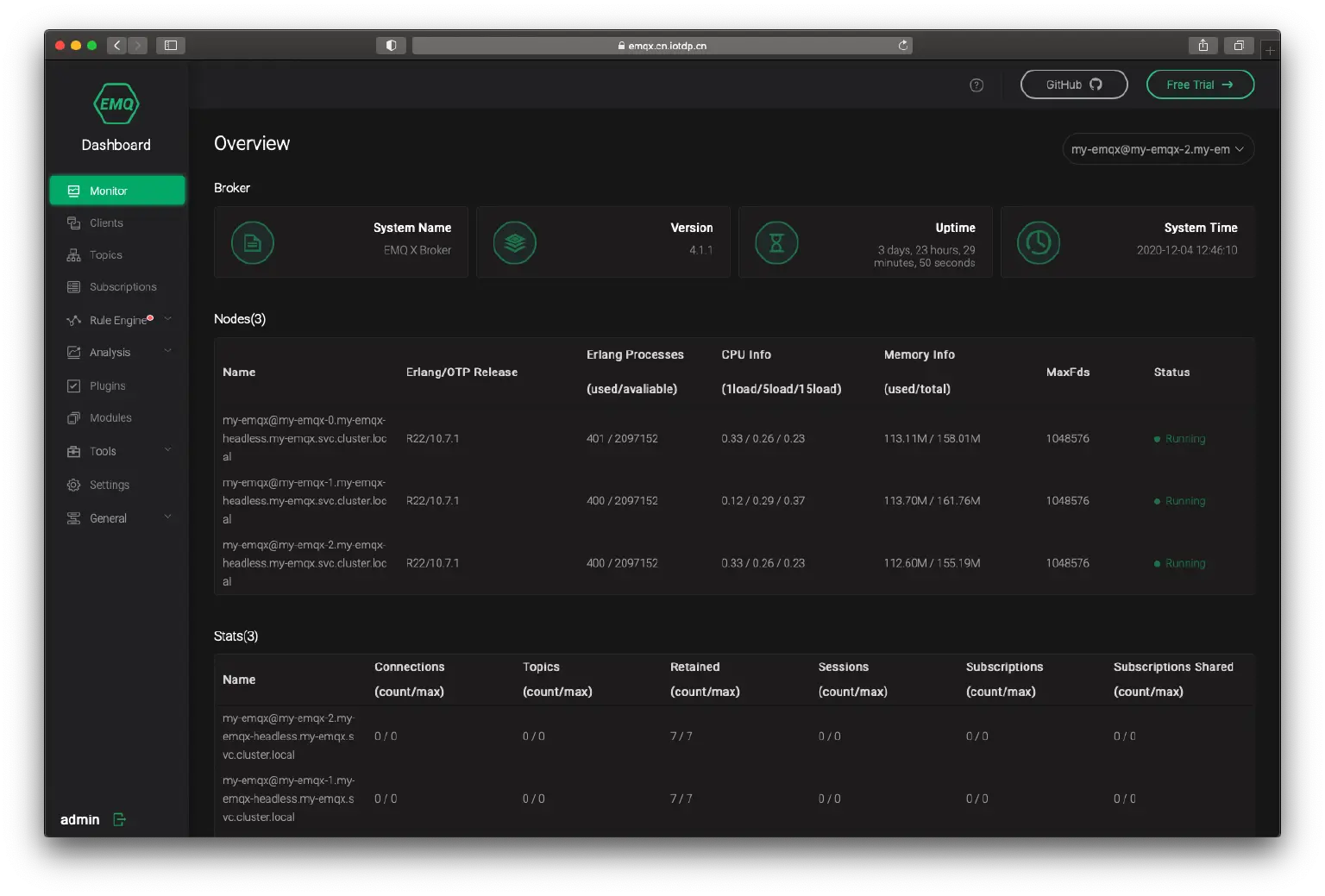Click the EMQ hexagon logo
This screenshot has height=896, width=1325.
tap(116, 103)
